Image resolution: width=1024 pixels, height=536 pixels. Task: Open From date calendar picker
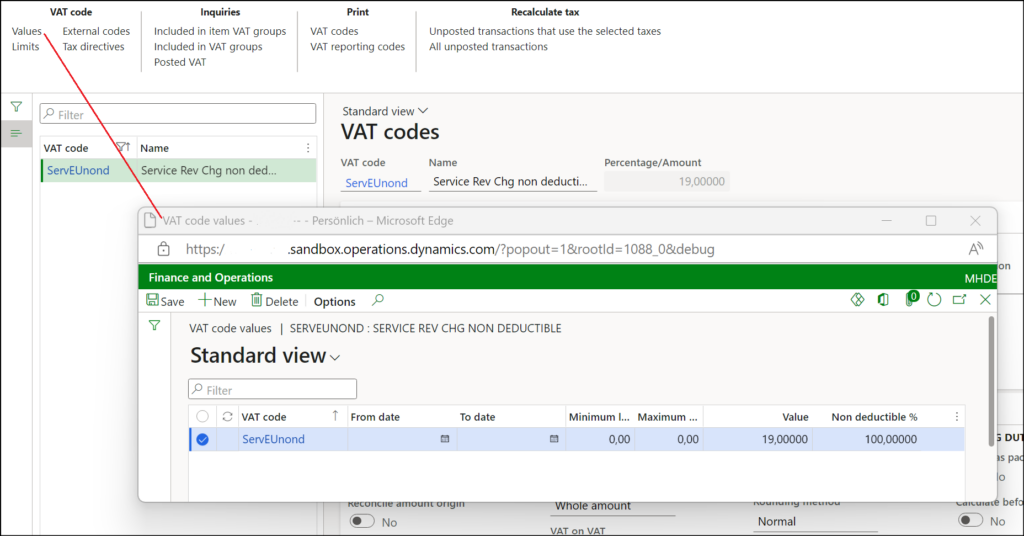click(445, 439)
